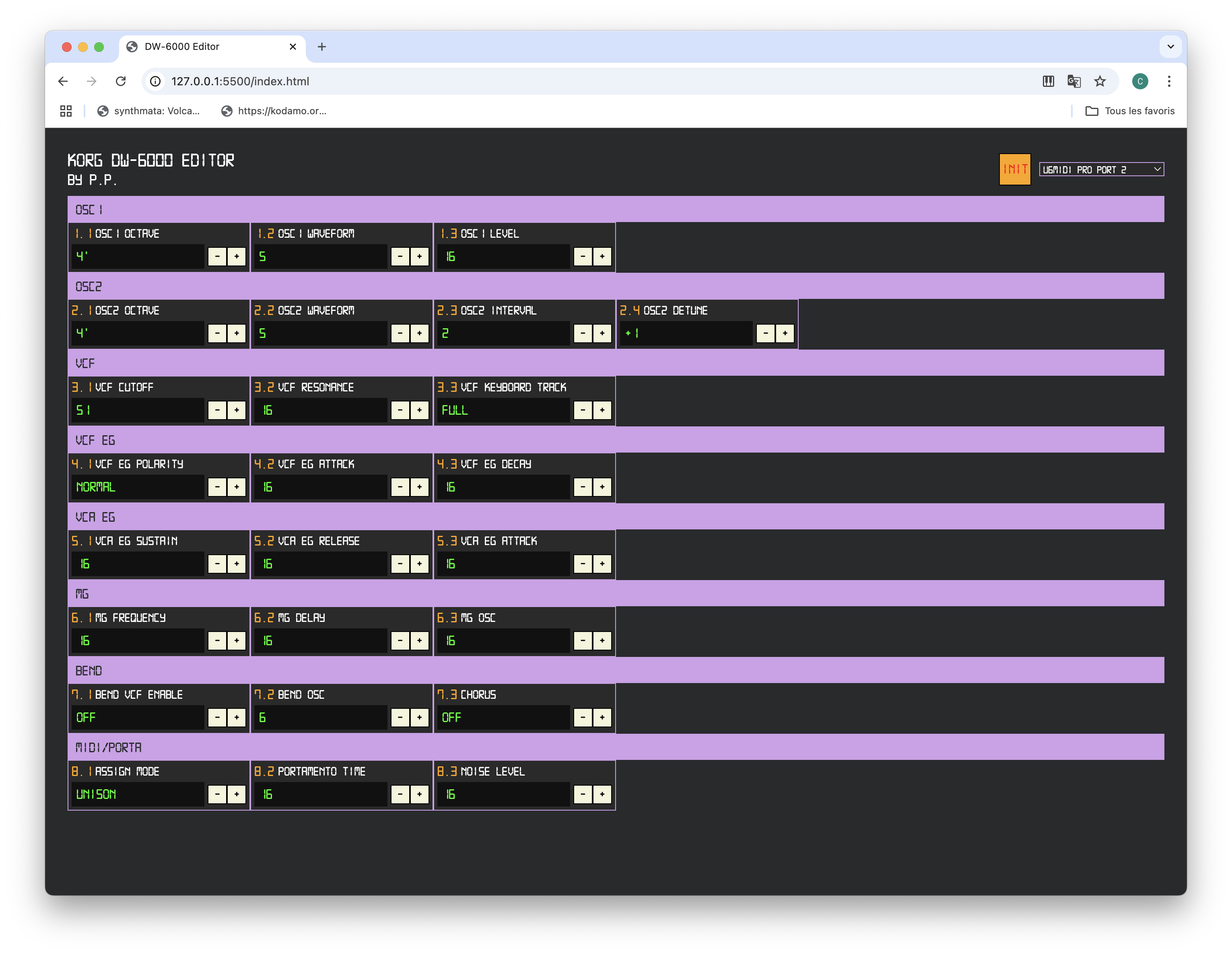The height and width of the screenshot is (955, 1232).
Task: Open the kodamo.or bookmark
Action: coord(274,111)
